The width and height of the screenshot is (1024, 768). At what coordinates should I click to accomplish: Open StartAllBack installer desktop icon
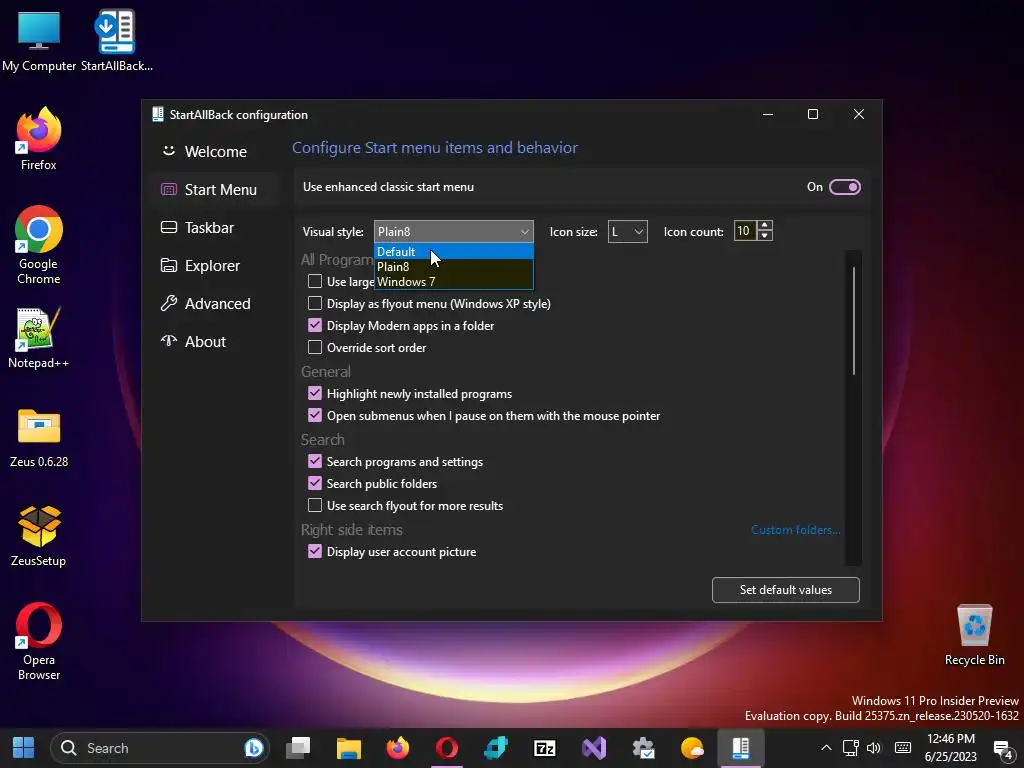(116, 39)
